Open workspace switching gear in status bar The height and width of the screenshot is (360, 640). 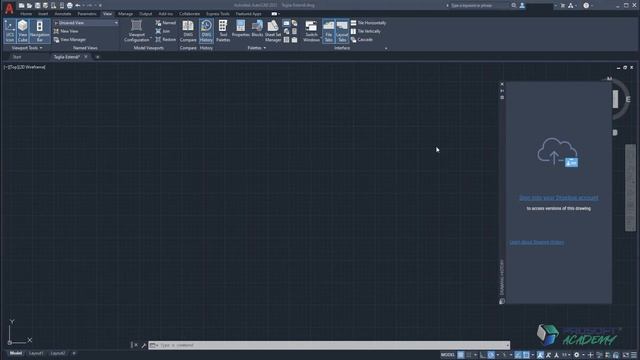576,355
